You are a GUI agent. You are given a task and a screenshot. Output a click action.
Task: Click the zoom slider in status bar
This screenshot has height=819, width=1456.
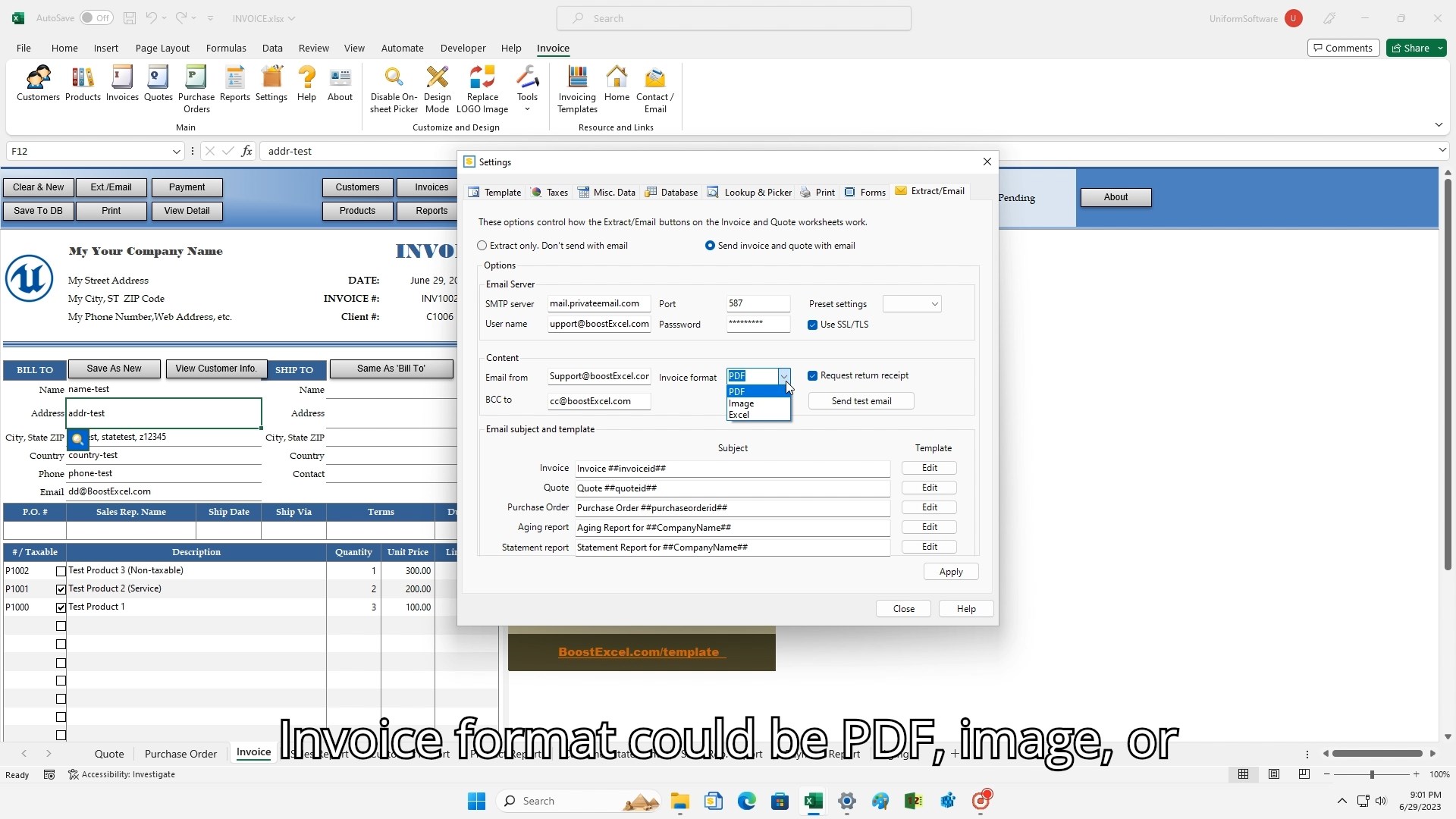tap(1371, 774)
